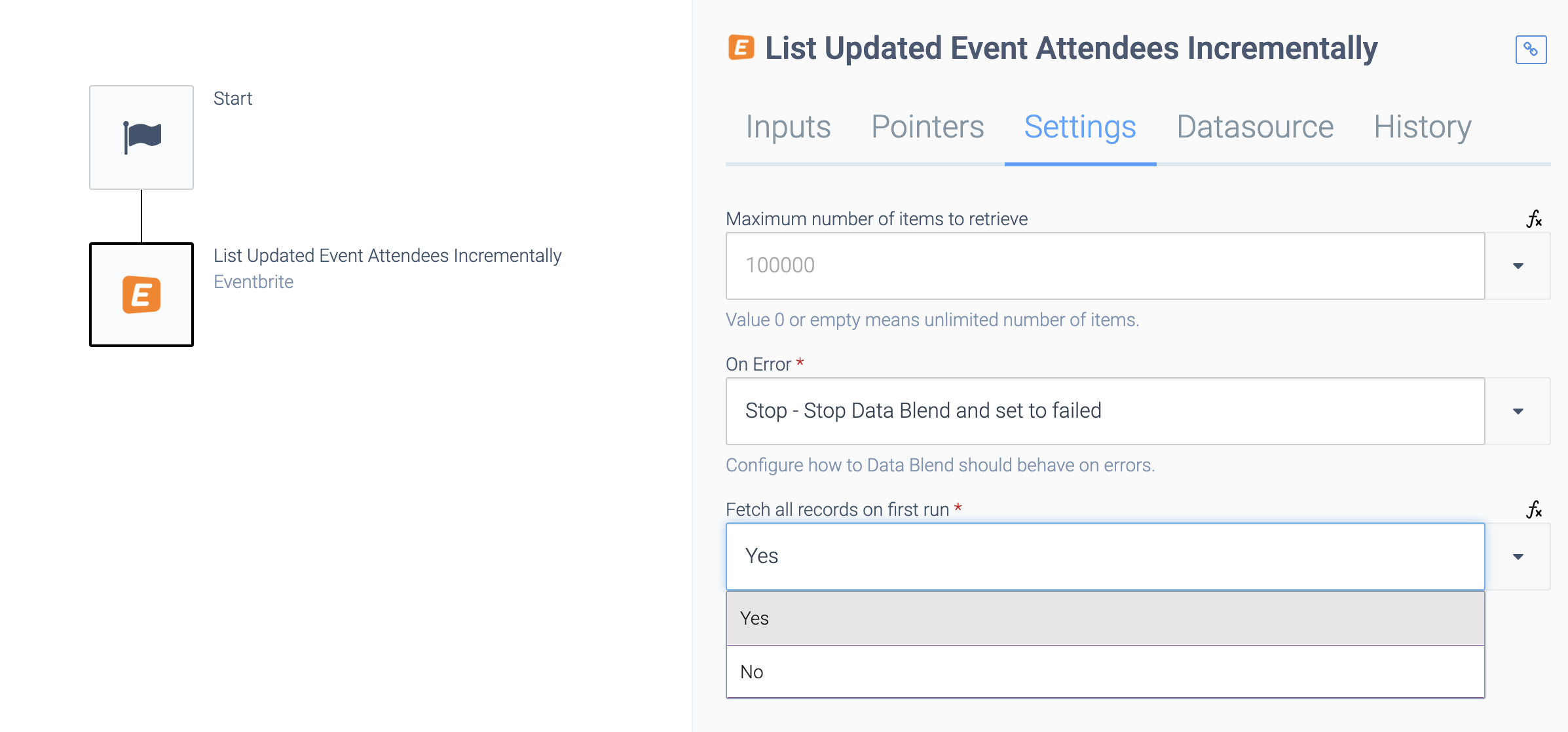Click the Eventbrite logo on workflow node
The image size is (1568, 732).
pyautogui.click(x=142, y=294)
